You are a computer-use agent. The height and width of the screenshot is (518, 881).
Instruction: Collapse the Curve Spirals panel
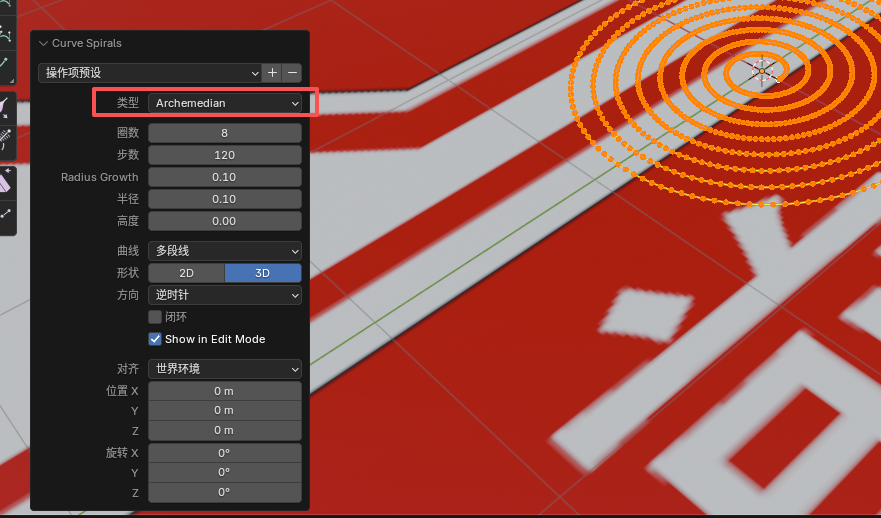[44, 44]
